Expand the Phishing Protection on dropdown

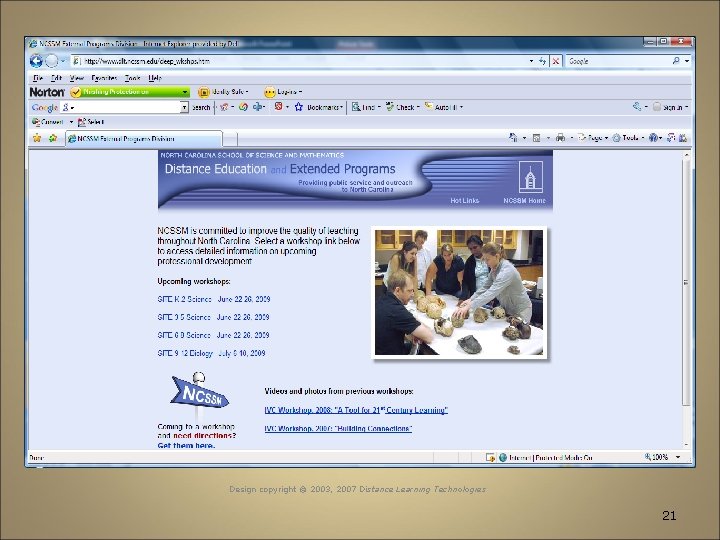(185, 92)
